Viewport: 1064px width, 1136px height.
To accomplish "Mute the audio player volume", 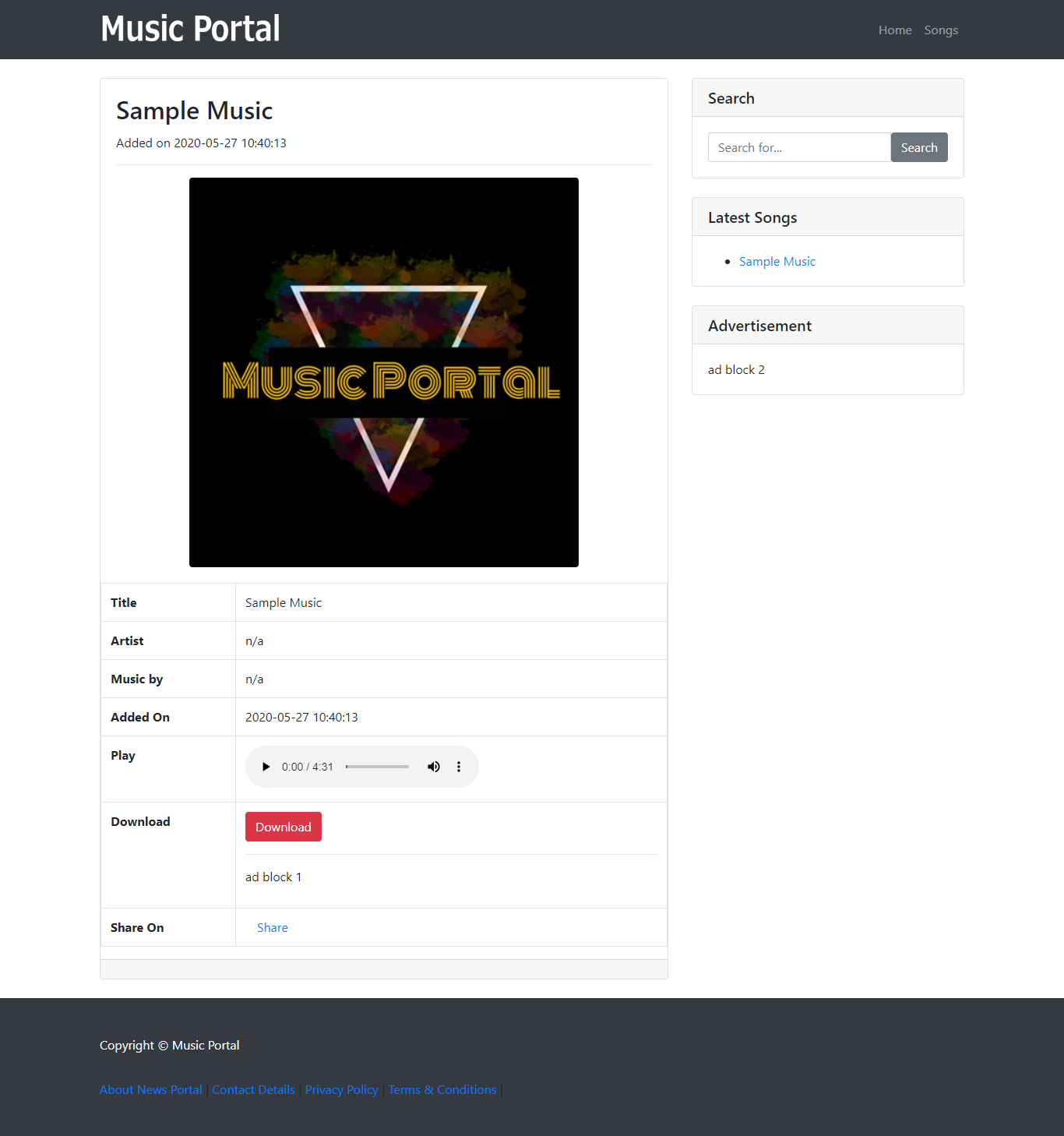I will click(434, 766).
